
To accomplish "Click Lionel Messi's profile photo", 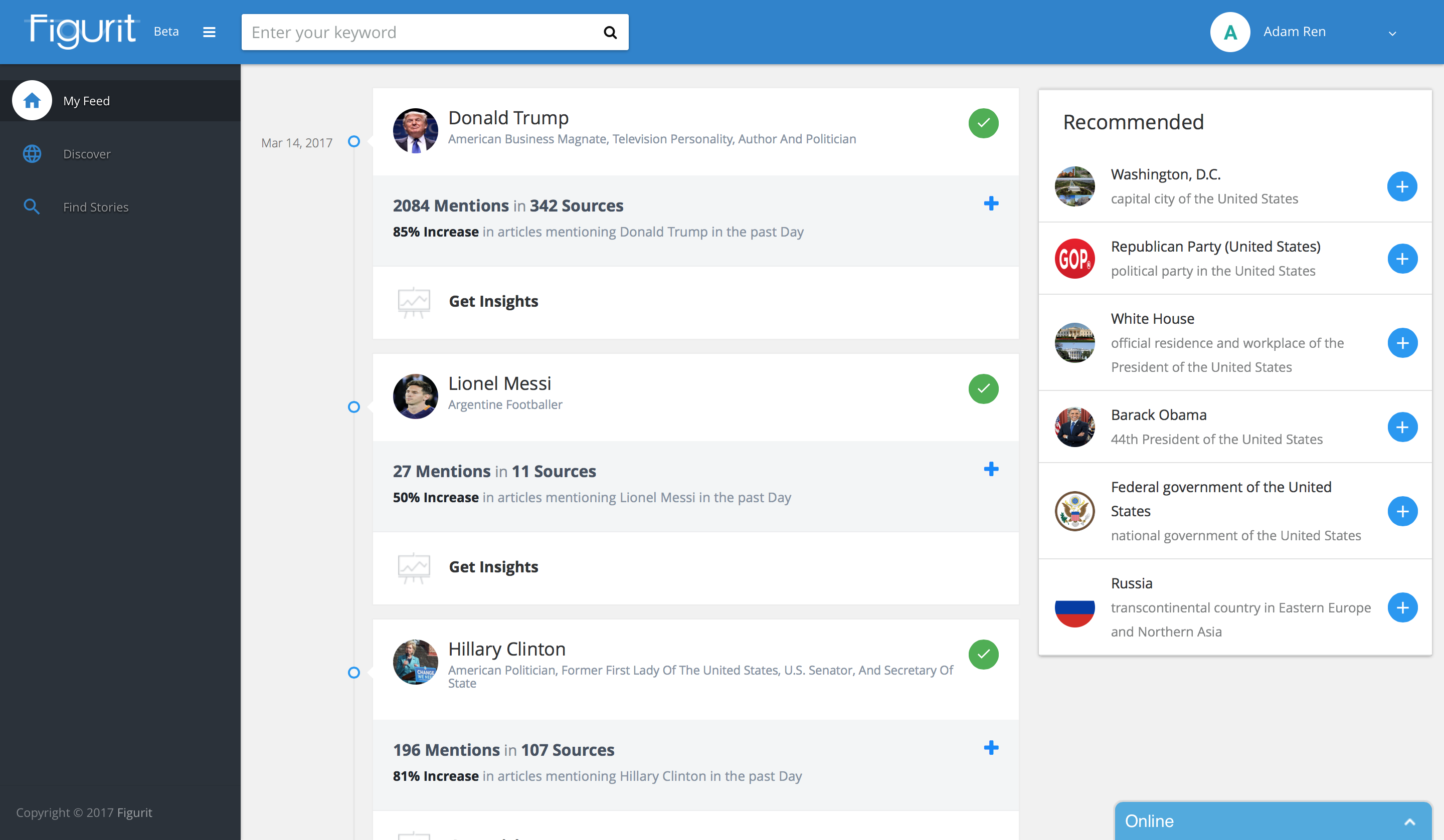I will 416,396.
